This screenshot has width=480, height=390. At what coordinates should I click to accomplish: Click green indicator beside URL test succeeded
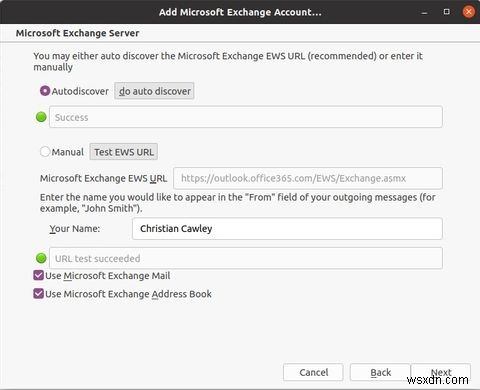click(41, 258)
